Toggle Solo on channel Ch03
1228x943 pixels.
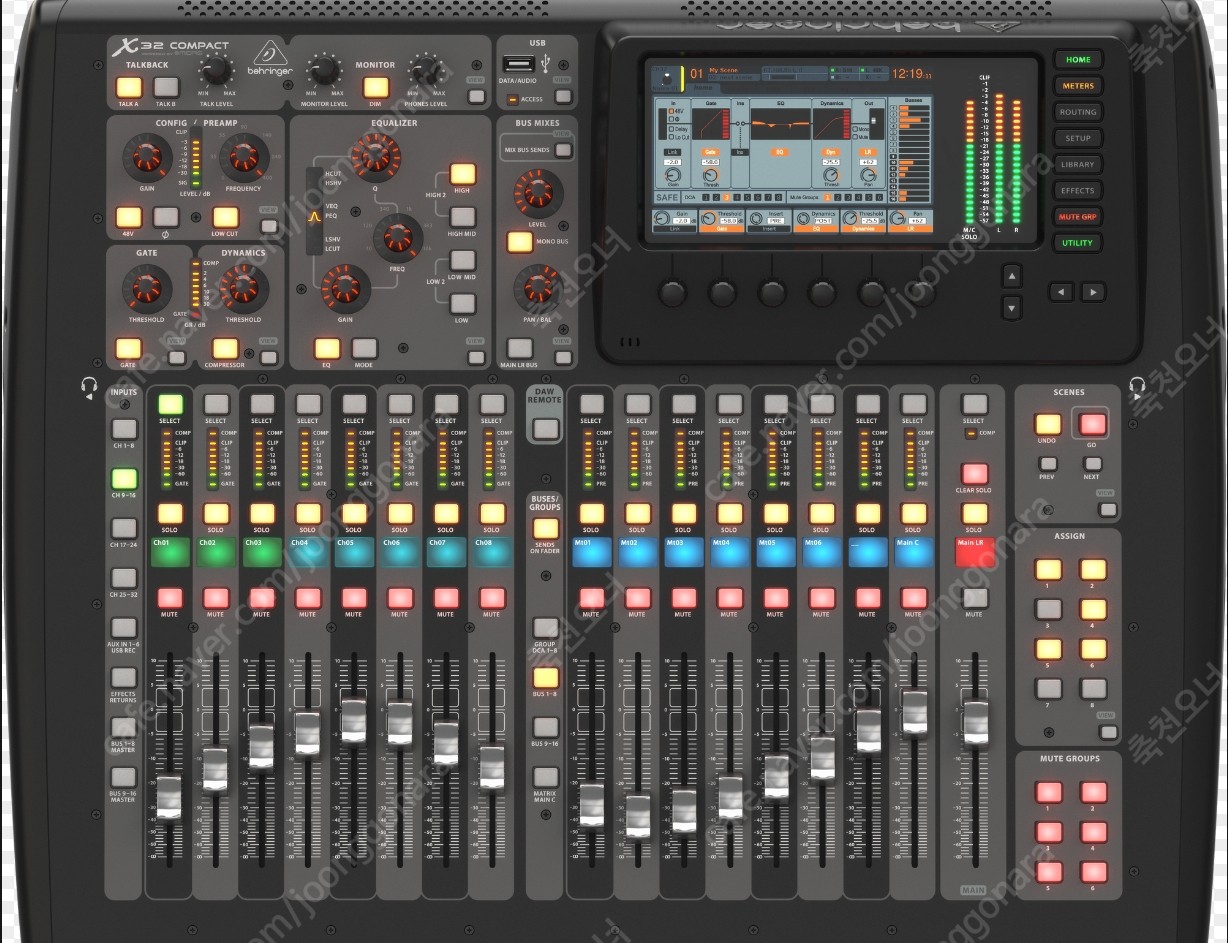[262, 514]
